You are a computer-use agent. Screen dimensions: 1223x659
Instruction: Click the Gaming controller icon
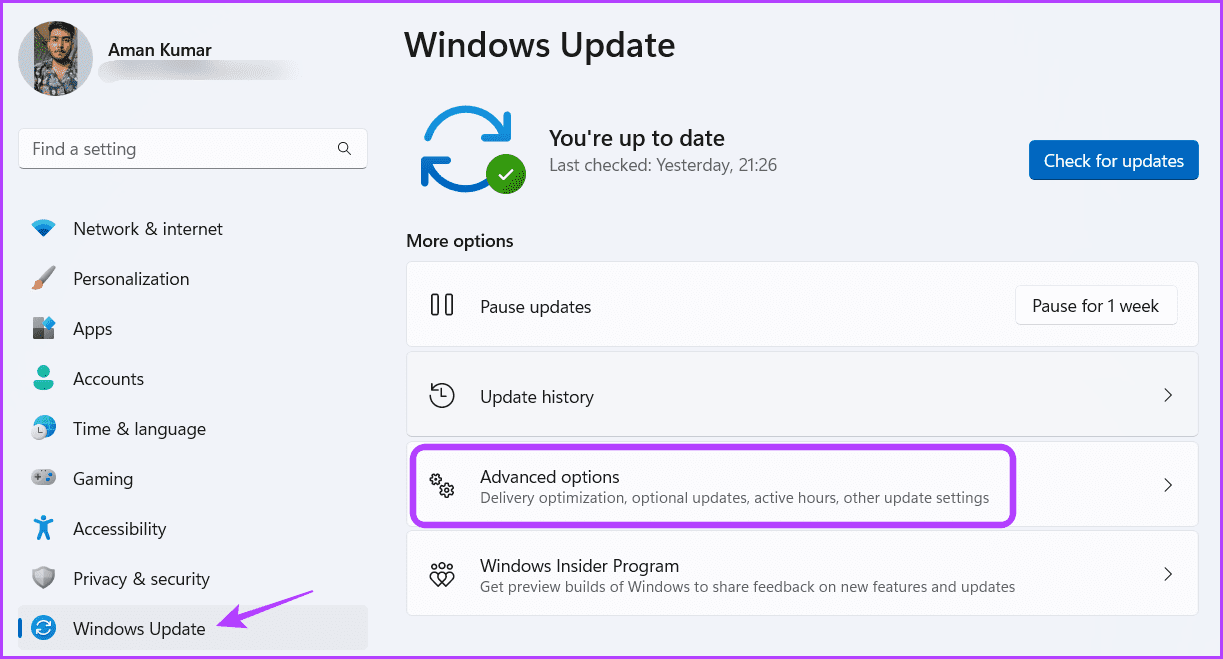coord(44,479)
